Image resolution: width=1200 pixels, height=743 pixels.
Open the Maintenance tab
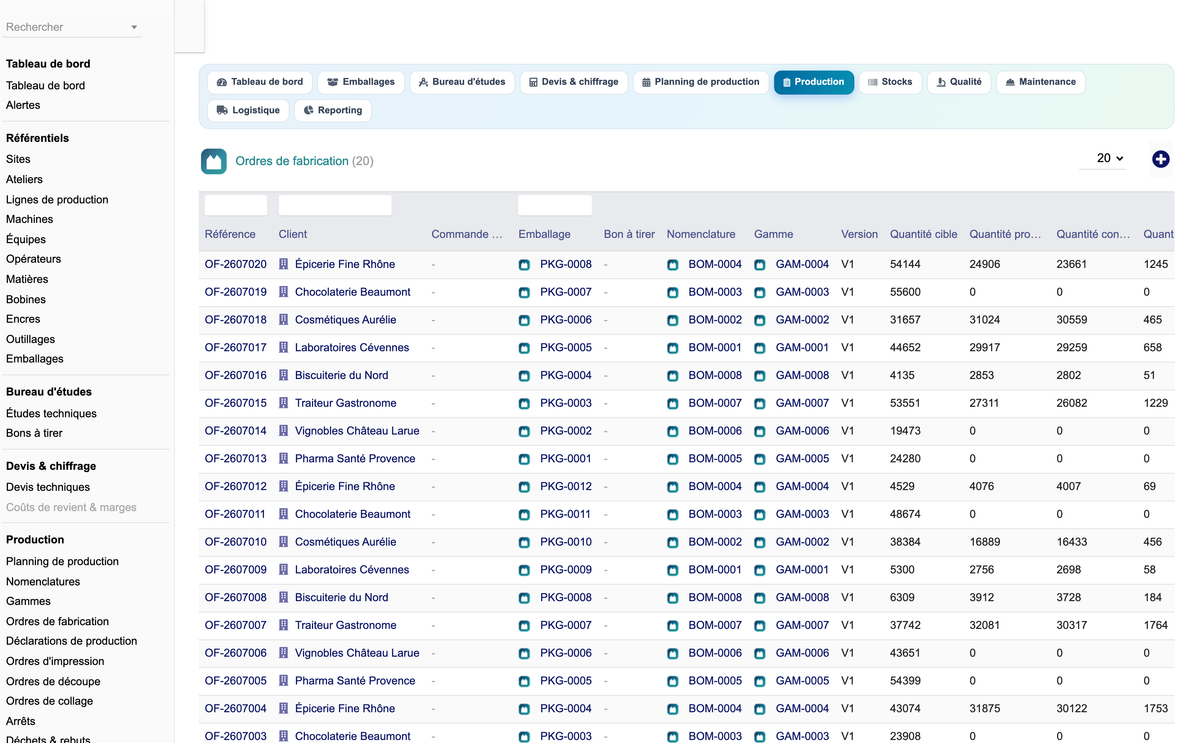pyautogui.click(x=1040, y=82)
